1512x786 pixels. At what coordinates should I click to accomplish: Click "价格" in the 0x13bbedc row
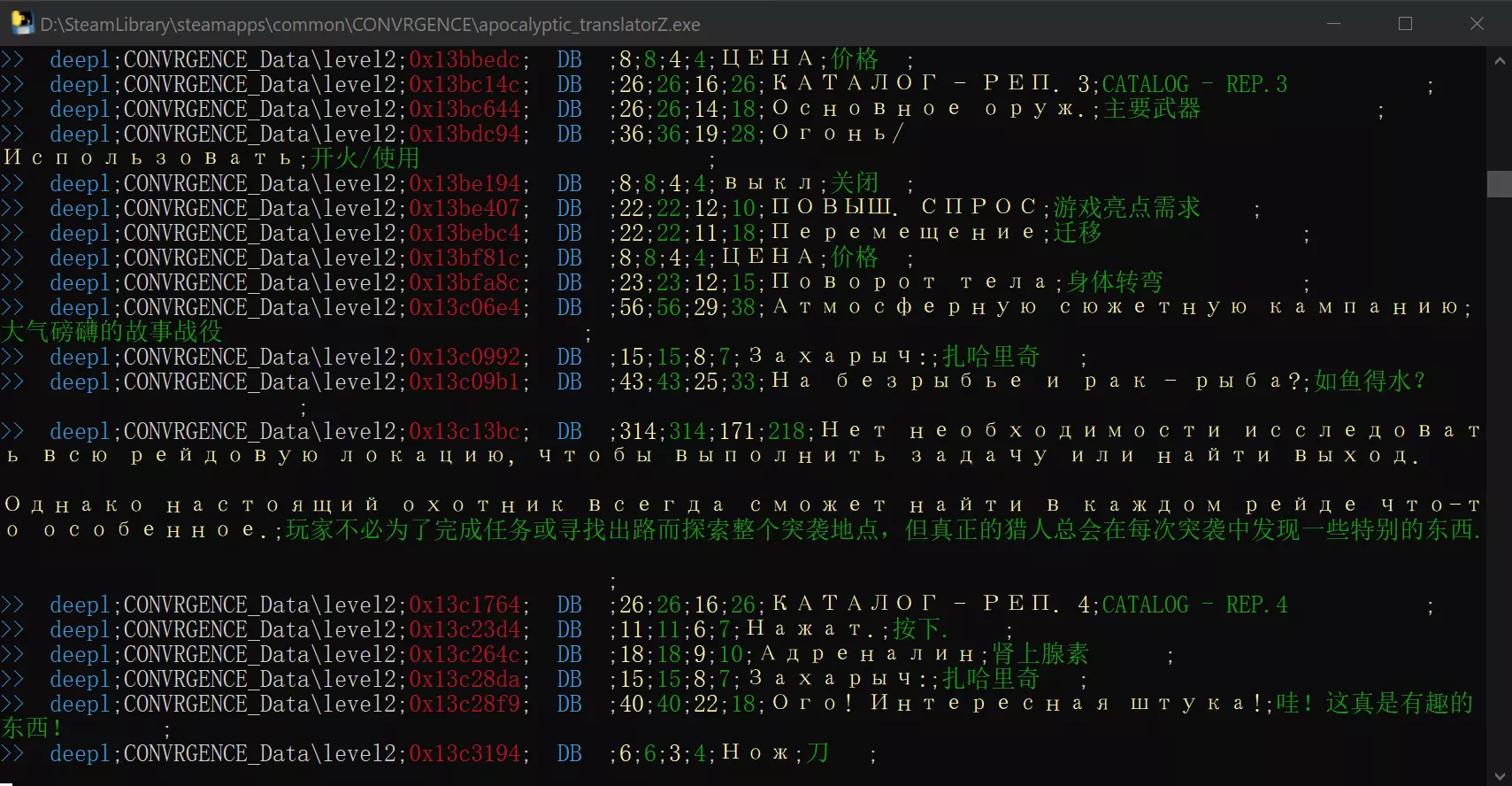click(855, 59)
